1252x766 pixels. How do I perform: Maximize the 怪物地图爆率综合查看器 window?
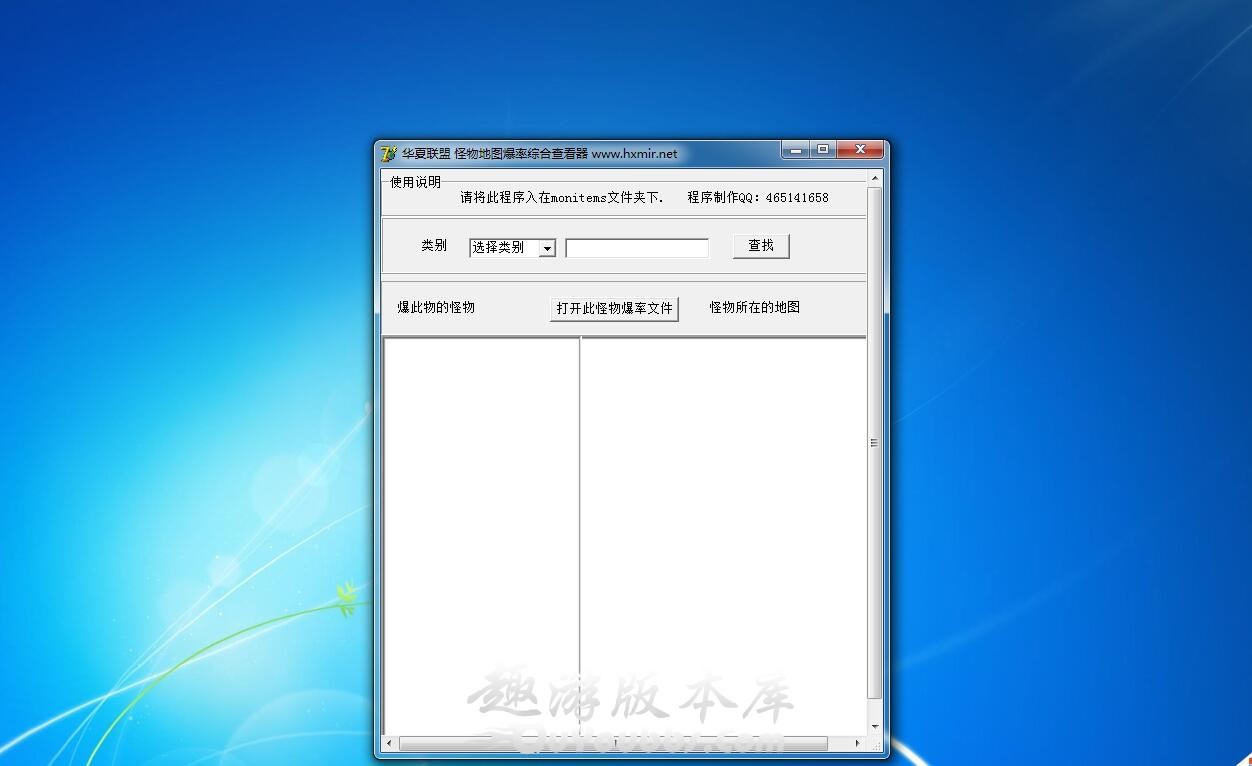(822, 150)
